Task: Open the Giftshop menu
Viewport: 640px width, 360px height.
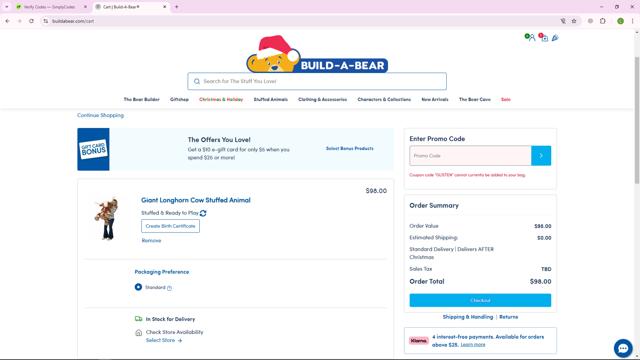Action: point(179,100)
